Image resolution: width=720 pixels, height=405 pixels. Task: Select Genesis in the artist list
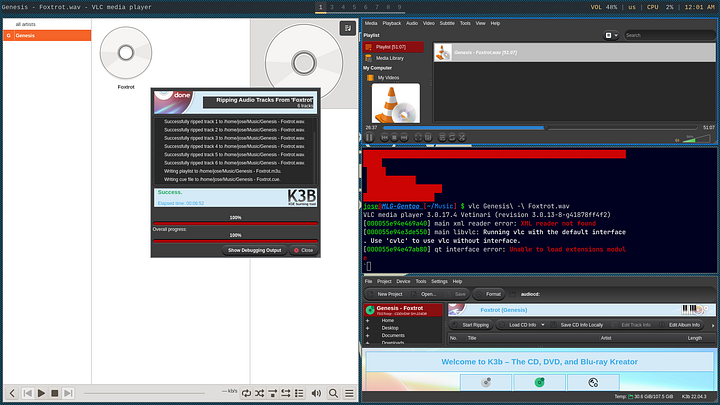pos(47,35)
